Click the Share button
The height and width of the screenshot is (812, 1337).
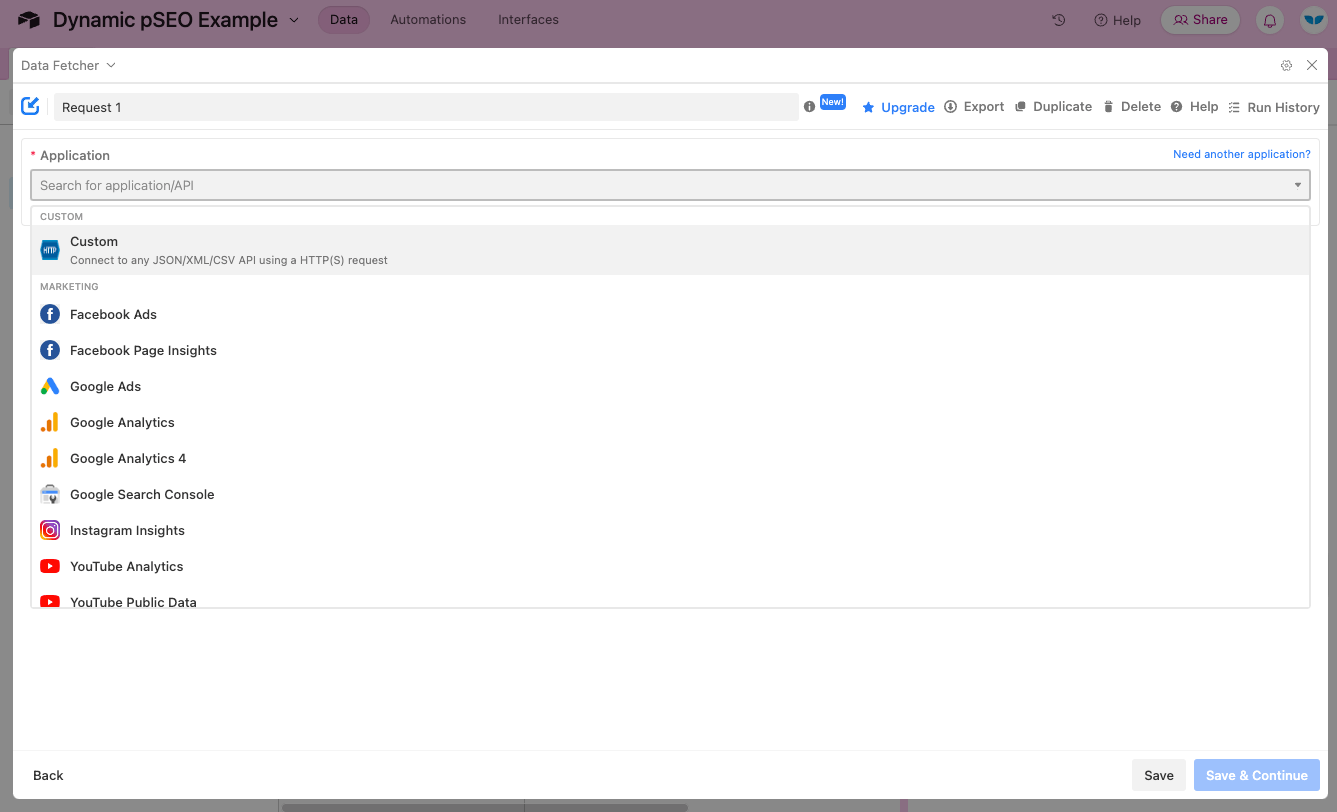(1200, 20)
